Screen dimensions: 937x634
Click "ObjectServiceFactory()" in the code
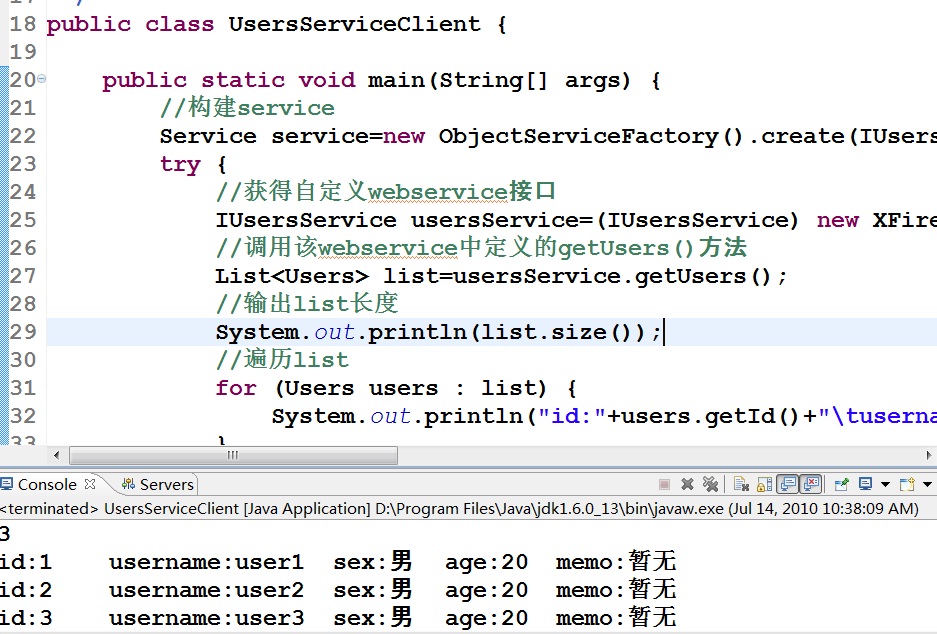(x=591, y=137)
